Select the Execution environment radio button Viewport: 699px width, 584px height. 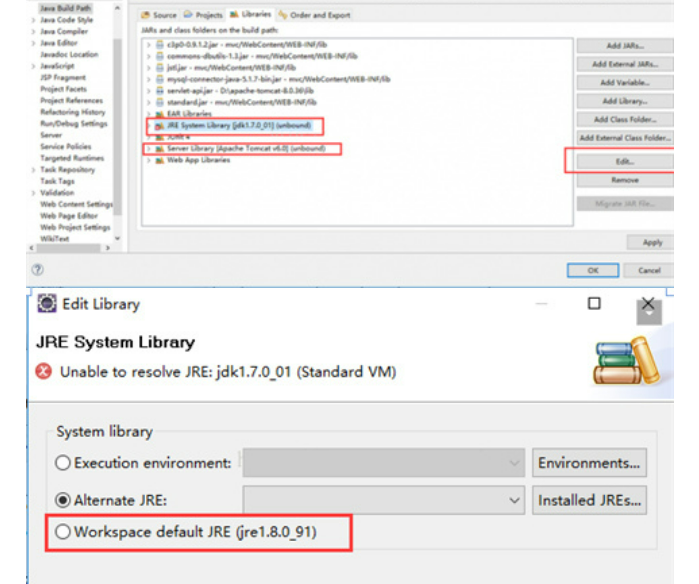(64, 463)
